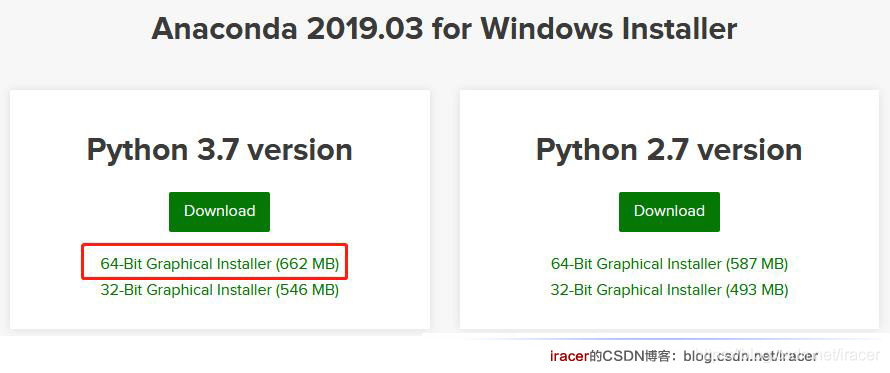Open the 32-Bit Graphical Installer (493 MB) link
Screen dimensions: 890x373
[669, 290]
